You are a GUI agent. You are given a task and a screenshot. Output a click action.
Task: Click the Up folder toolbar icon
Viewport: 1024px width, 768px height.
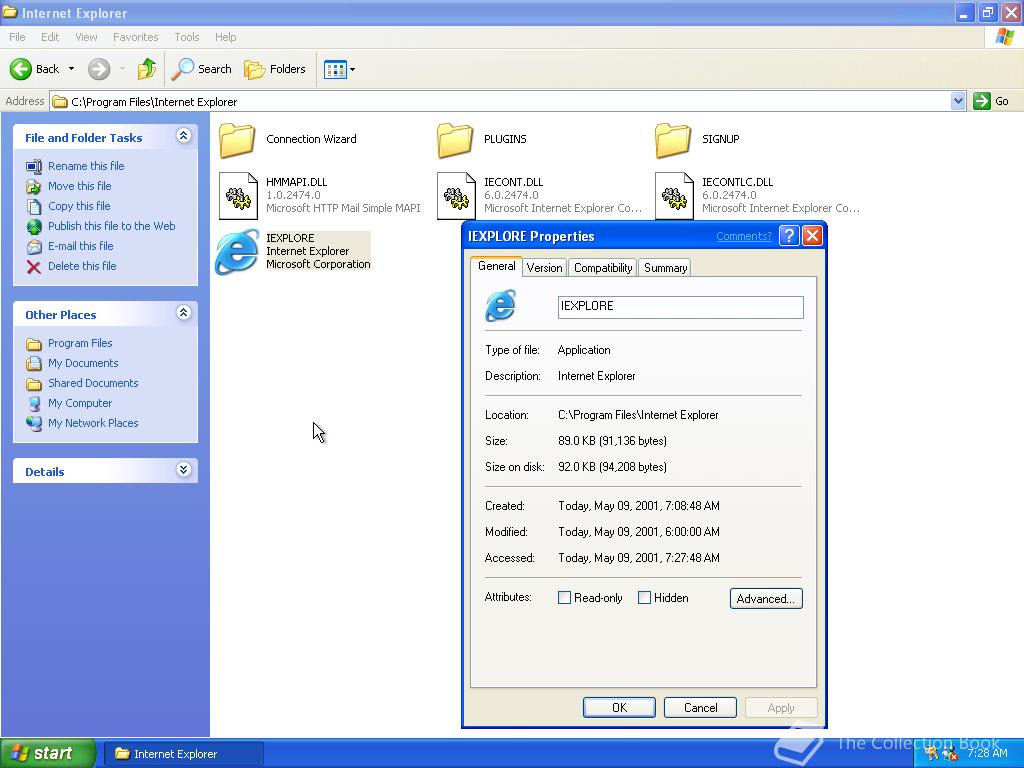click(x=147, y=69)
